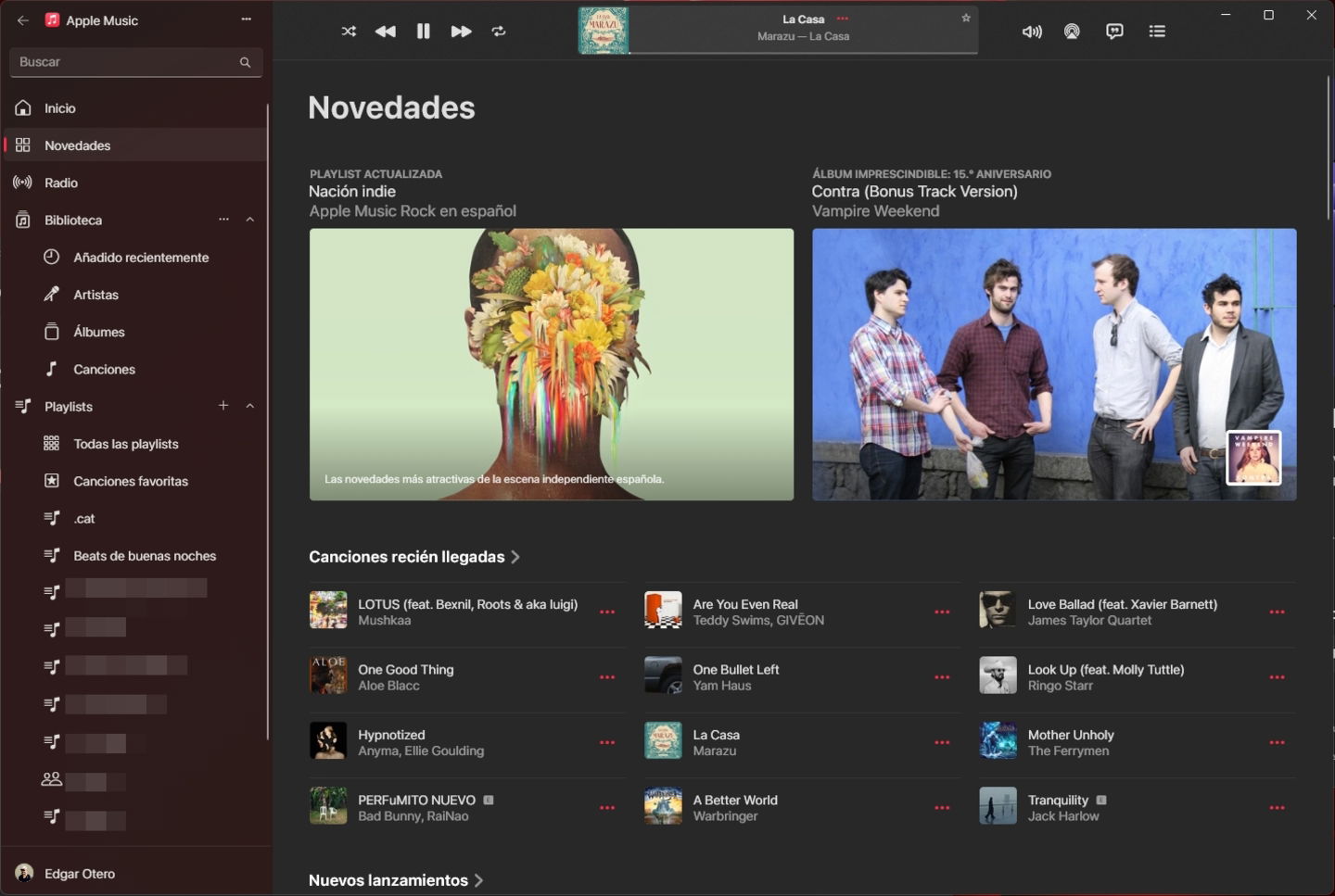This screenshot has width=1335, height=896.
Task: Toggle shuffle playback
Action: pos(349,32)
